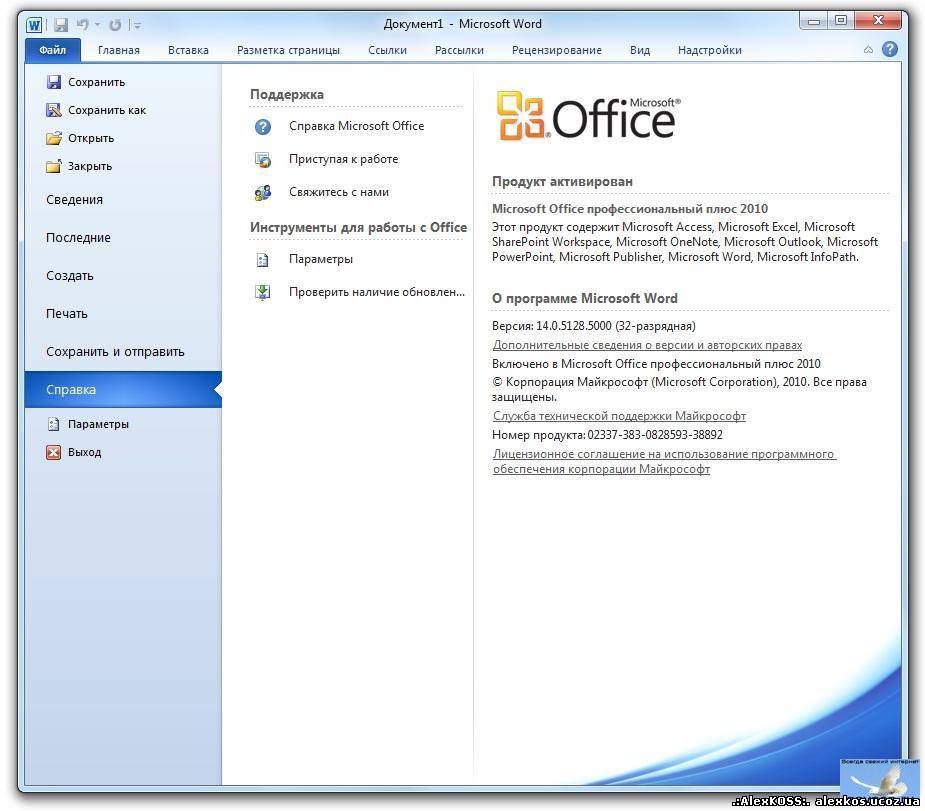Click Проверить наличие обновлен... text button
Image resolution: width=925 pixels, height=811 pixels.
pyautogui.click(x=376, y=292)
